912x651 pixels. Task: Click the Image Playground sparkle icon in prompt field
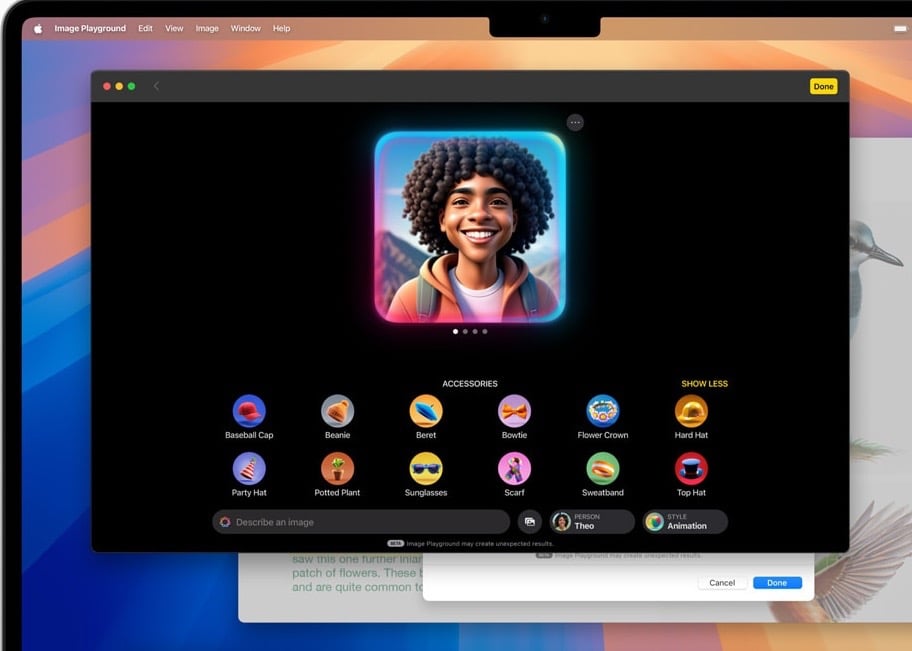tap(225, 522)
